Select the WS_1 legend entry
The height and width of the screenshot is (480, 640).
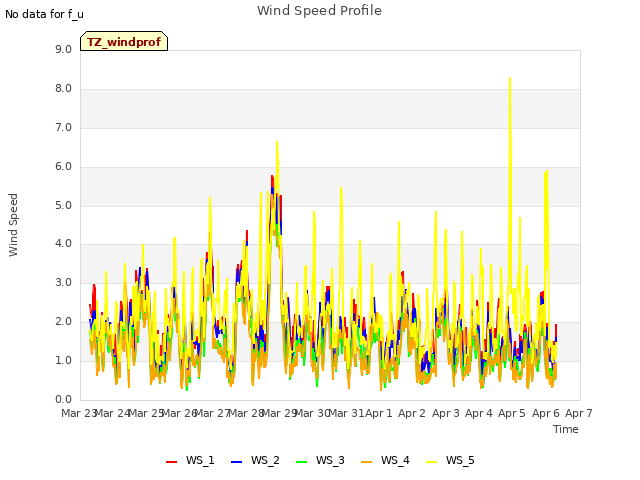[x=190, y=460]
